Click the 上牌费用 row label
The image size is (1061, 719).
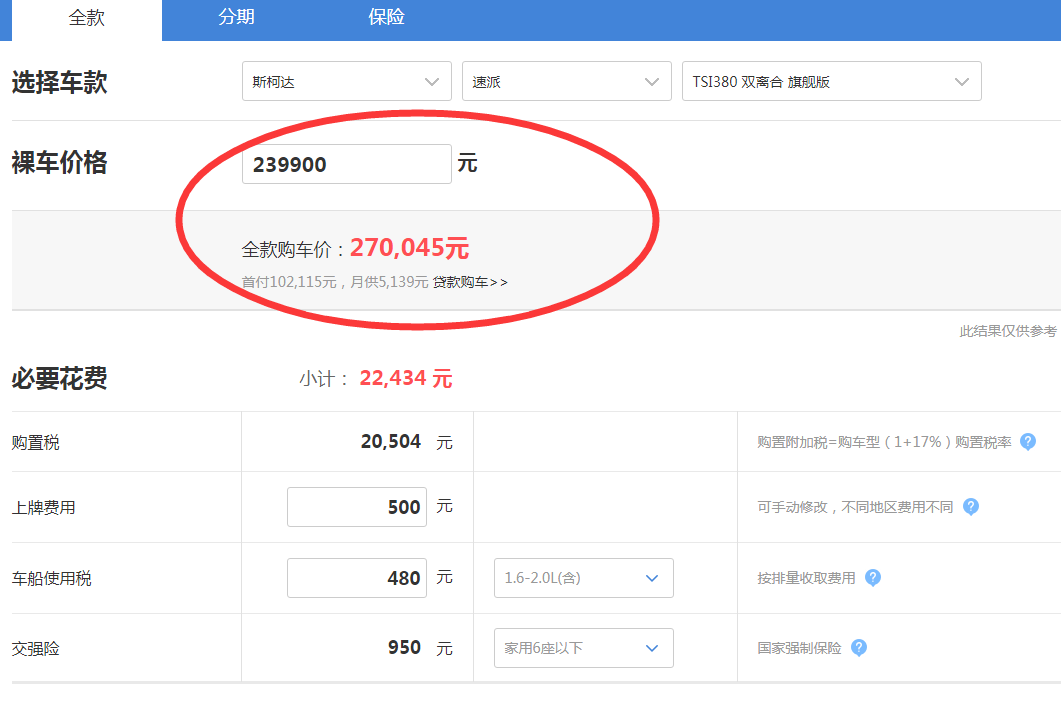[x=43, y=507]
